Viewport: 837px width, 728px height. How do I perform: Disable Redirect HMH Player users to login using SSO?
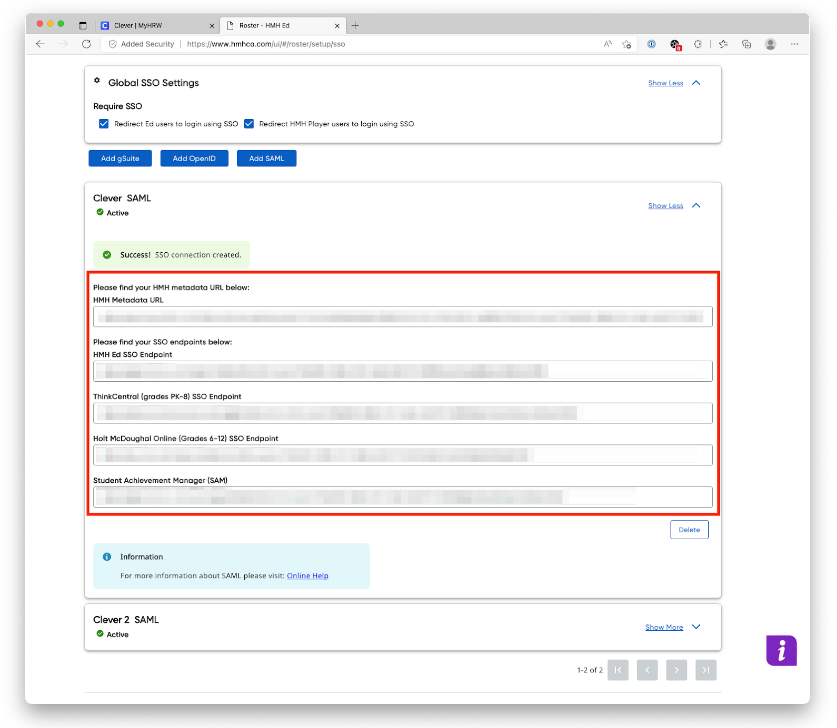click(x=250, y=124)
